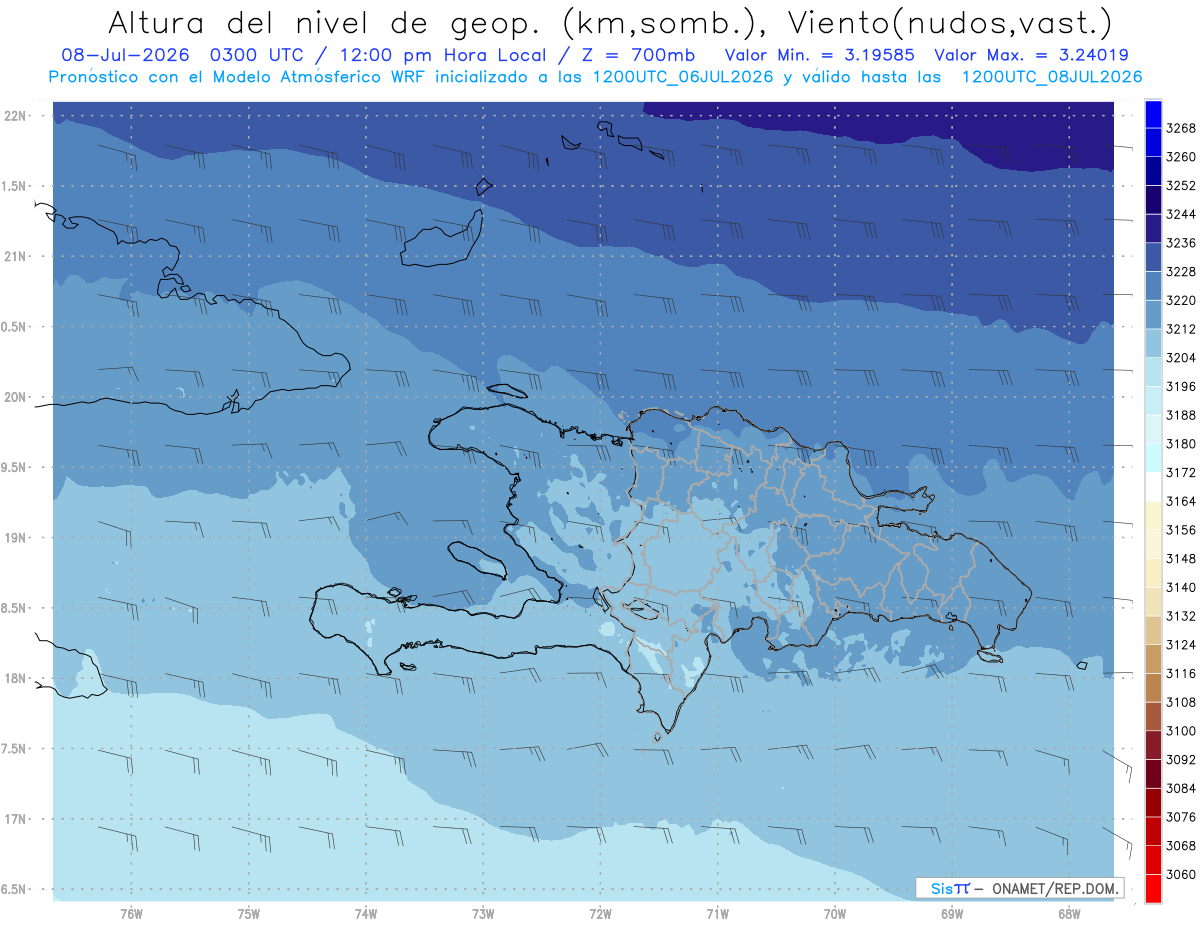Click the '08-Jul-2026' date text
The image size is (1200, 927).
pos(127,56)
